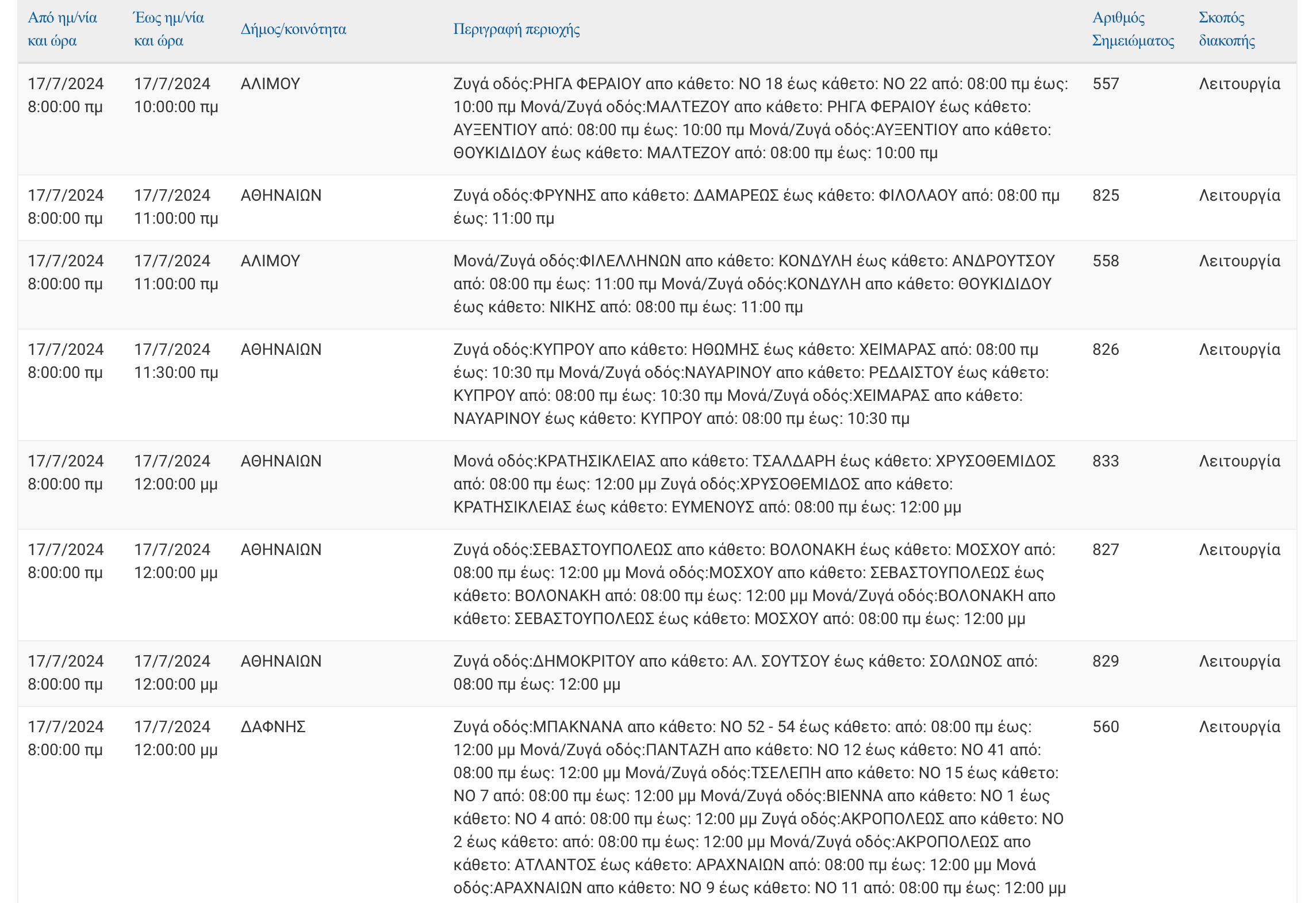Viewport: 1316px width, 903px height.
Task: Select note number 833 cell
Action: (x=1106, y=461)
